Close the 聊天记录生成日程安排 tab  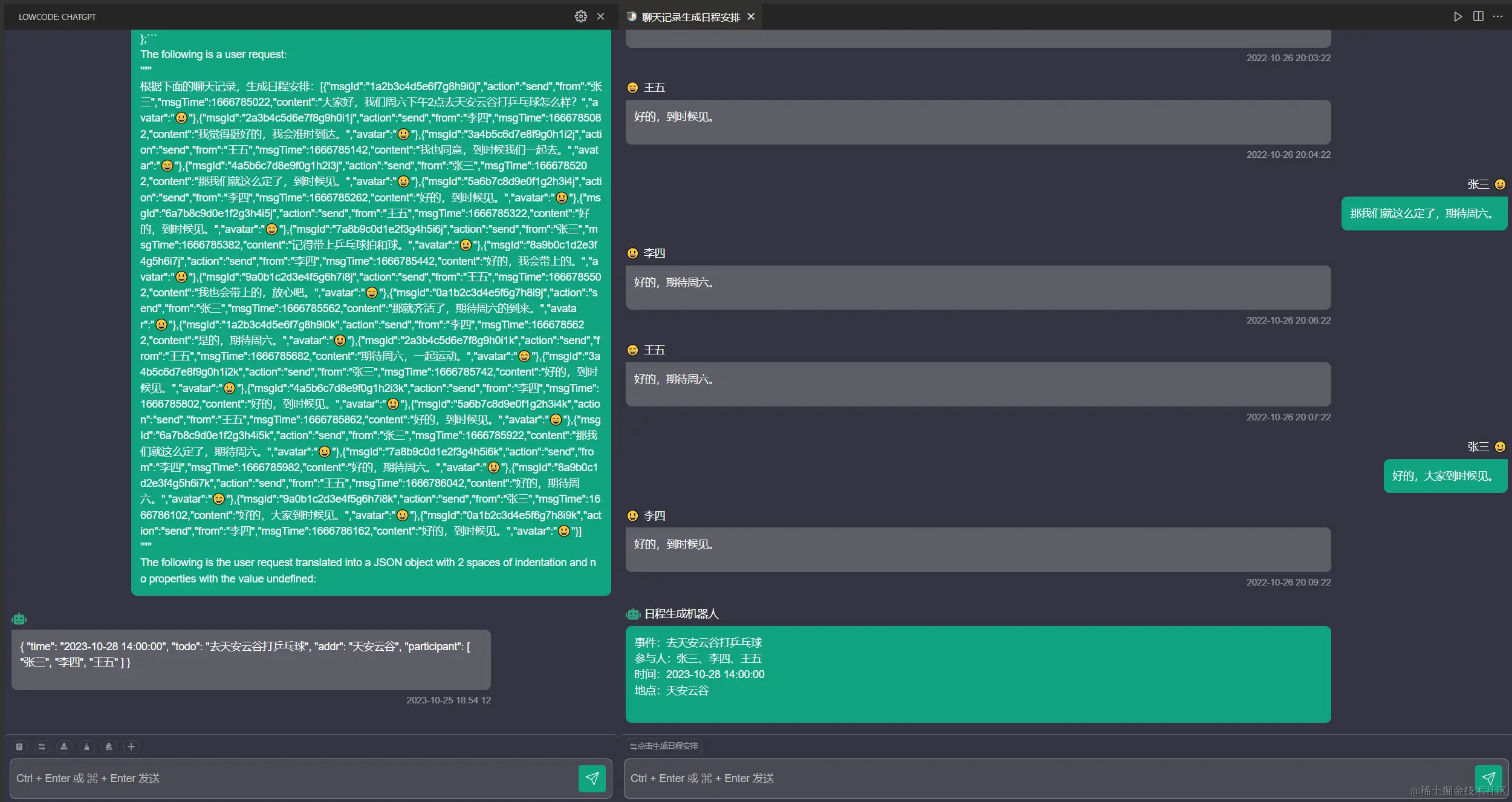tap(751, 16)
